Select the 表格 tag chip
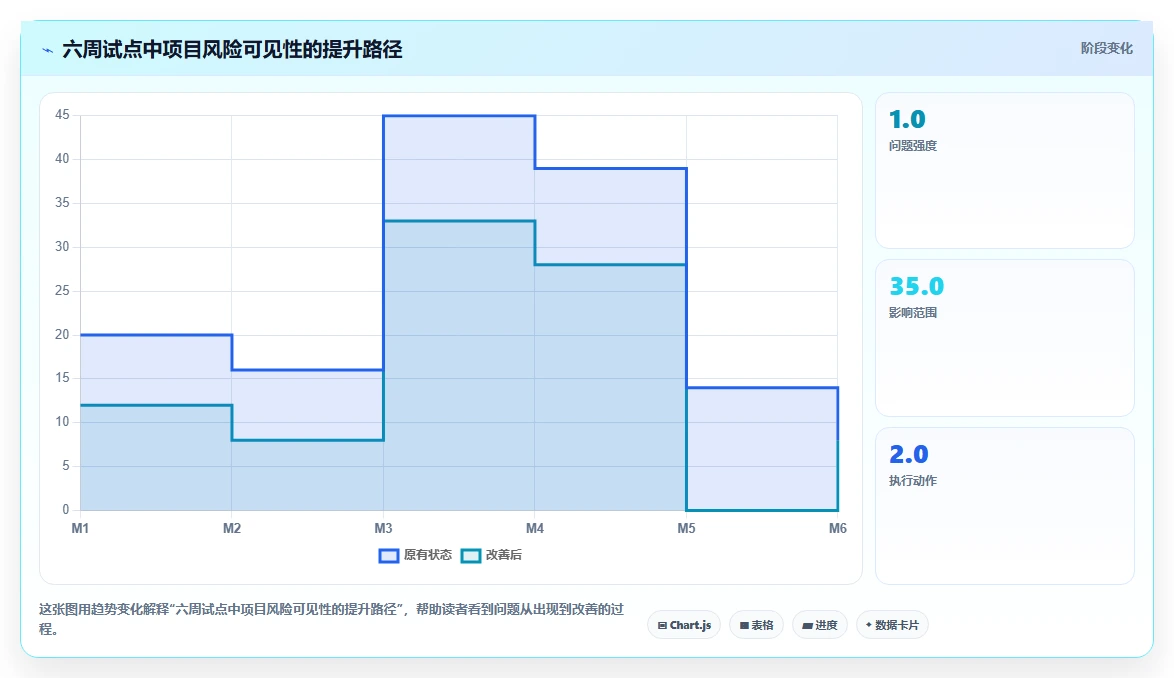Viewport: 1174px width, 678px height. [x=756, y=625]
